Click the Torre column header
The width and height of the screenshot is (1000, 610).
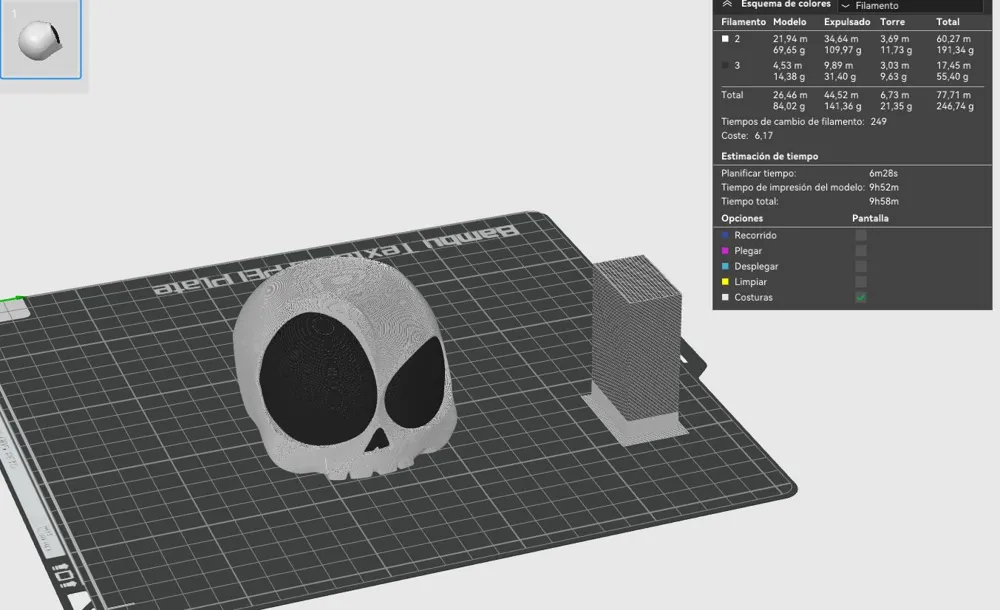[x=892, y=22]
